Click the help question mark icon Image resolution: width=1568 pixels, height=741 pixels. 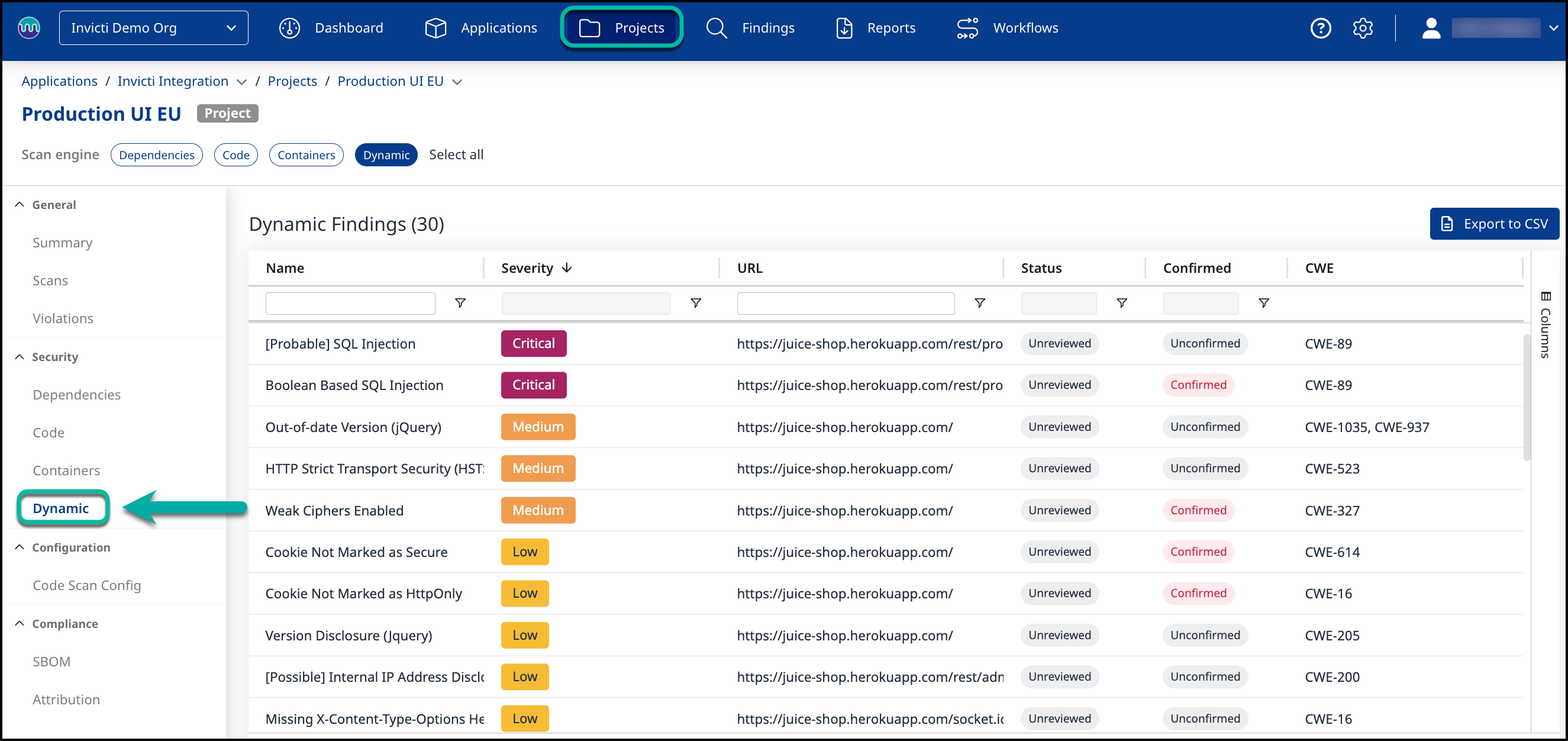tap(1319, 28)
